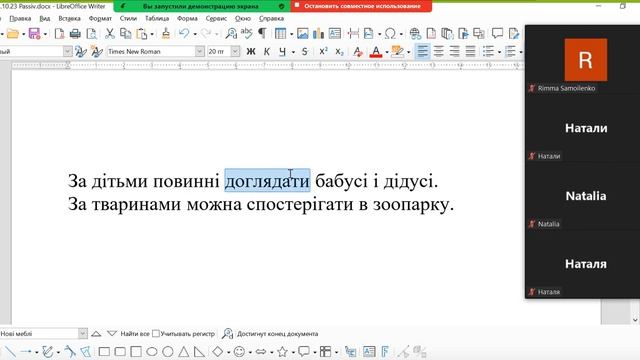Screen dimensions: 640x360
Task: Toggle underline formatting (Ч)
Action: coord(282,51)
